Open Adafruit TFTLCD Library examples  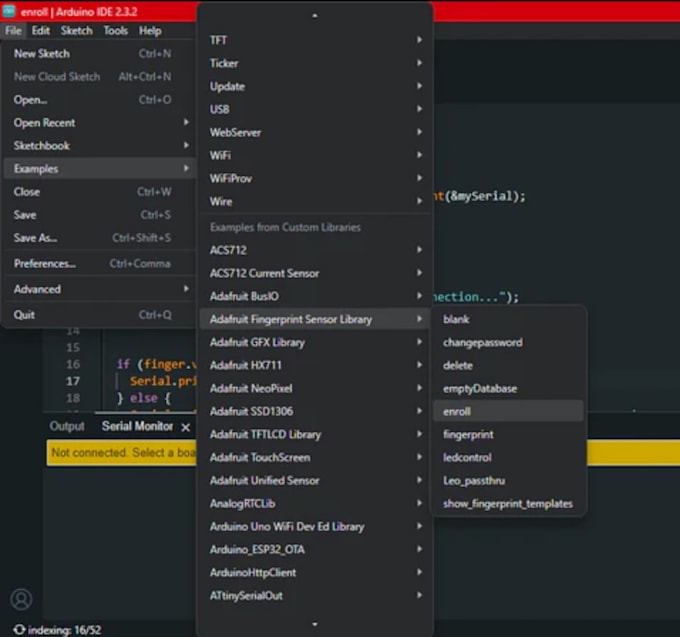pyautogui.click(x=315, y=434)
